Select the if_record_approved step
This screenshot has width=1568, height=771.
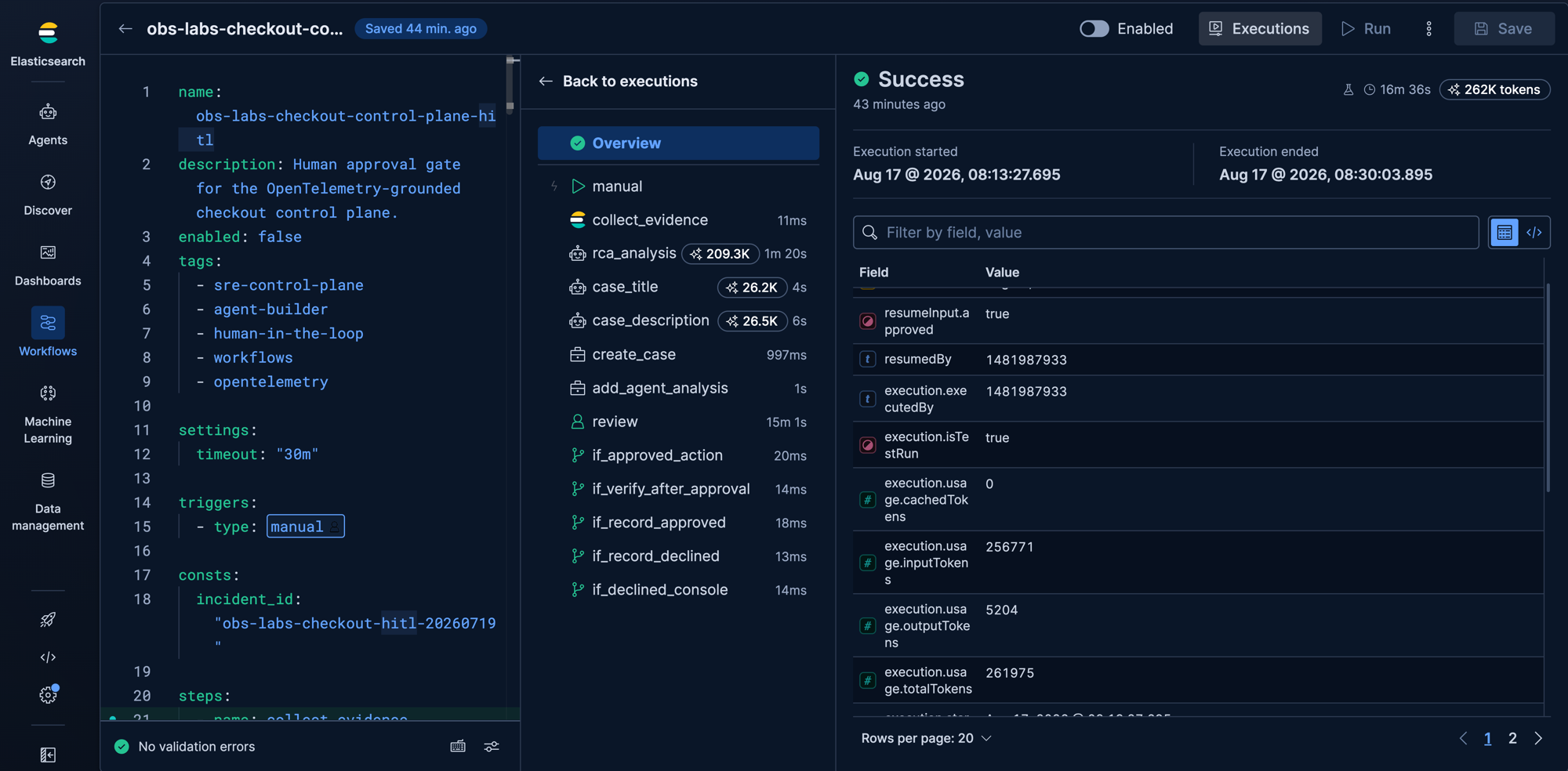[x=678, y=523]
